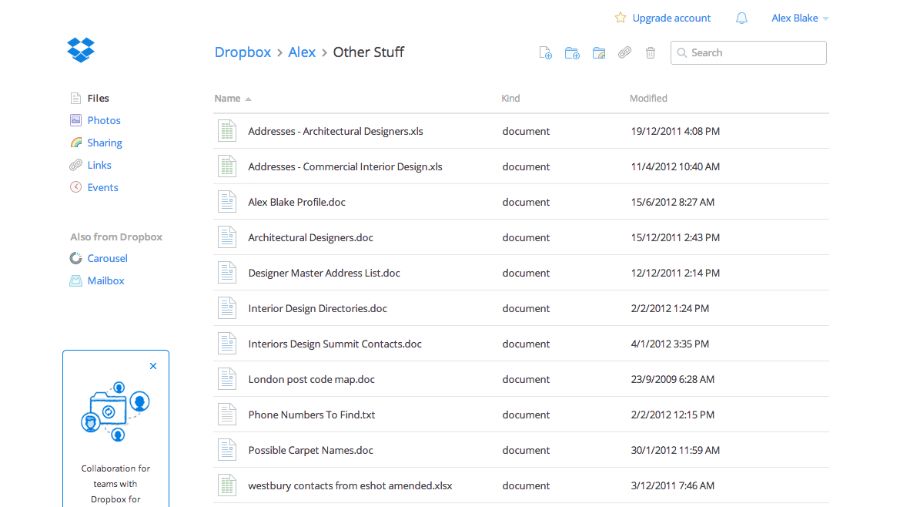Open the notifications bell
Viewport: 900px width, 507px height.
tap(741, 18)
